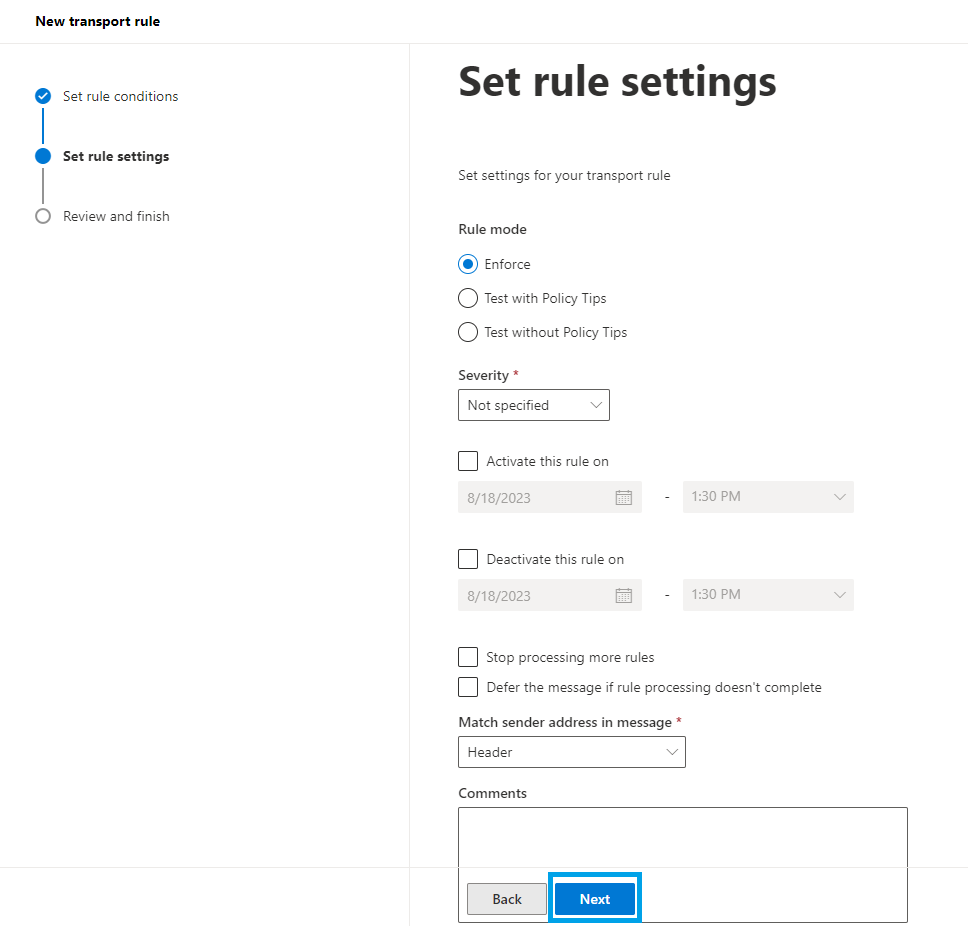Expand the activation time 1:30 PM dropdown
Image resolution: width=968 pixels, height=926 pixels.
pos(768,497)
